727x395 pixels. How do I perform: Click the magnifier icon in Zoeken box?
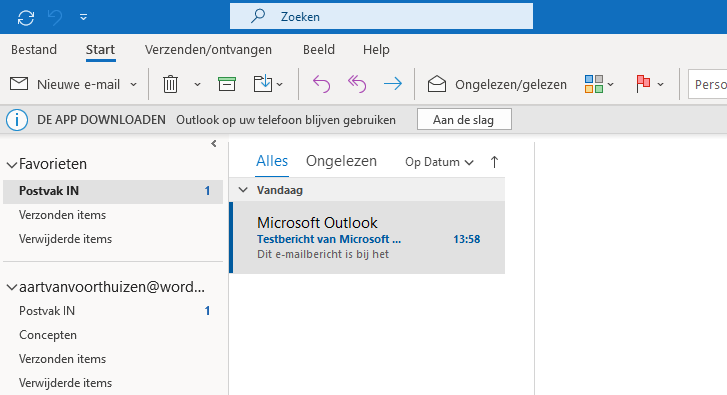[258, 16]
